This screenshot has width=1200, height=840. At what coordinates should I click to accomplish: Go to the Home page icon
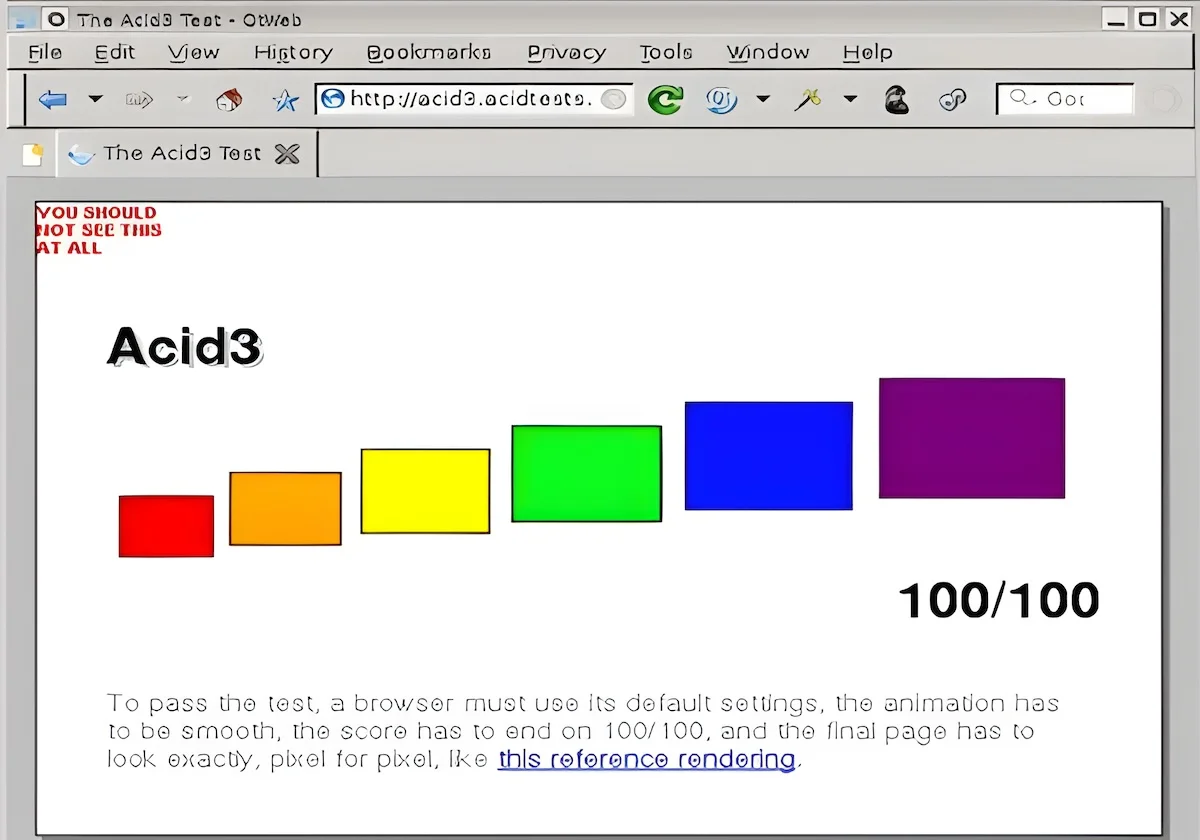[229, 99]
